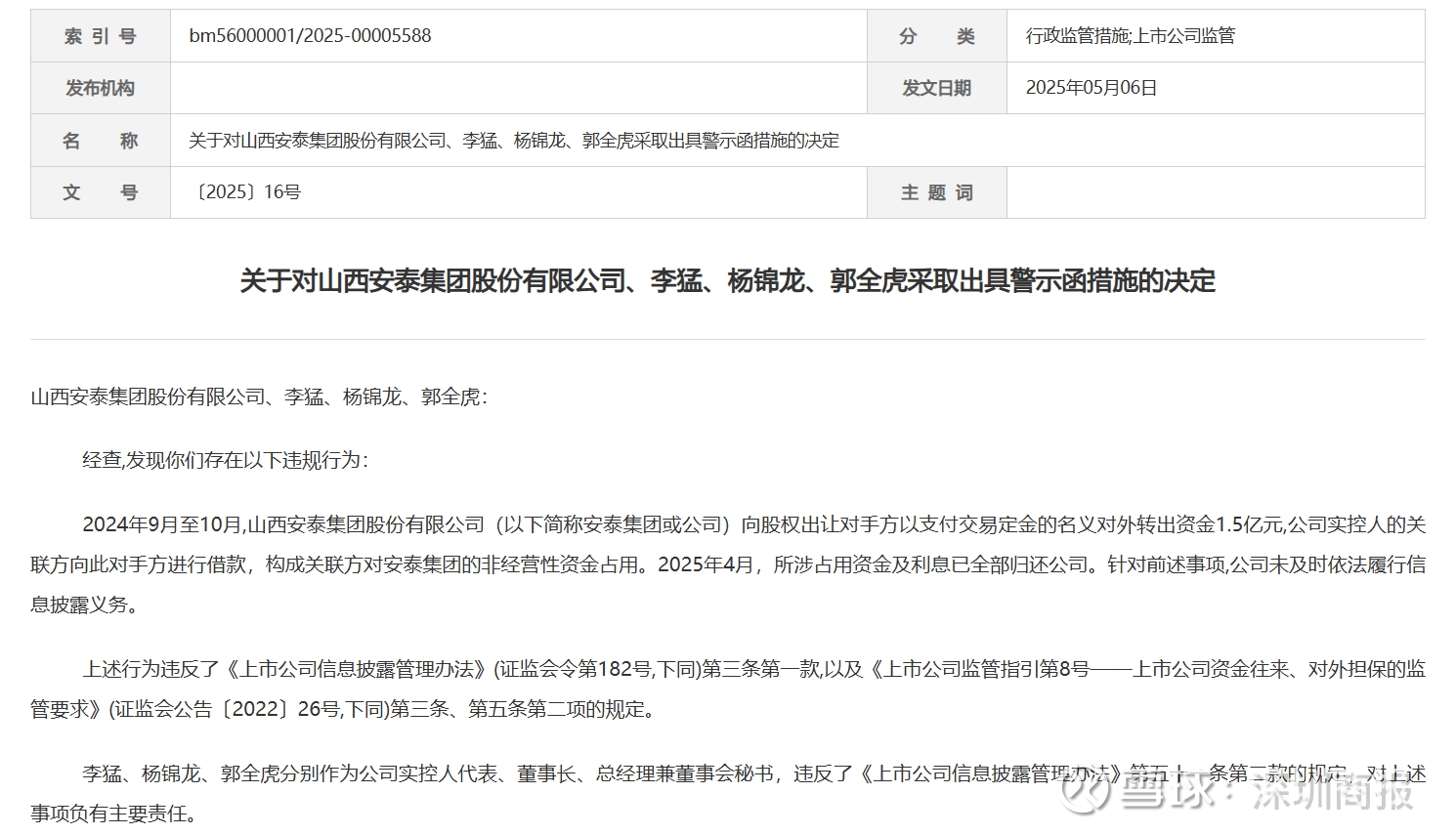Click index number bm56000001/2025-00005588
1456x835 pixels.
pyautogui.click(x=310, y=36)
